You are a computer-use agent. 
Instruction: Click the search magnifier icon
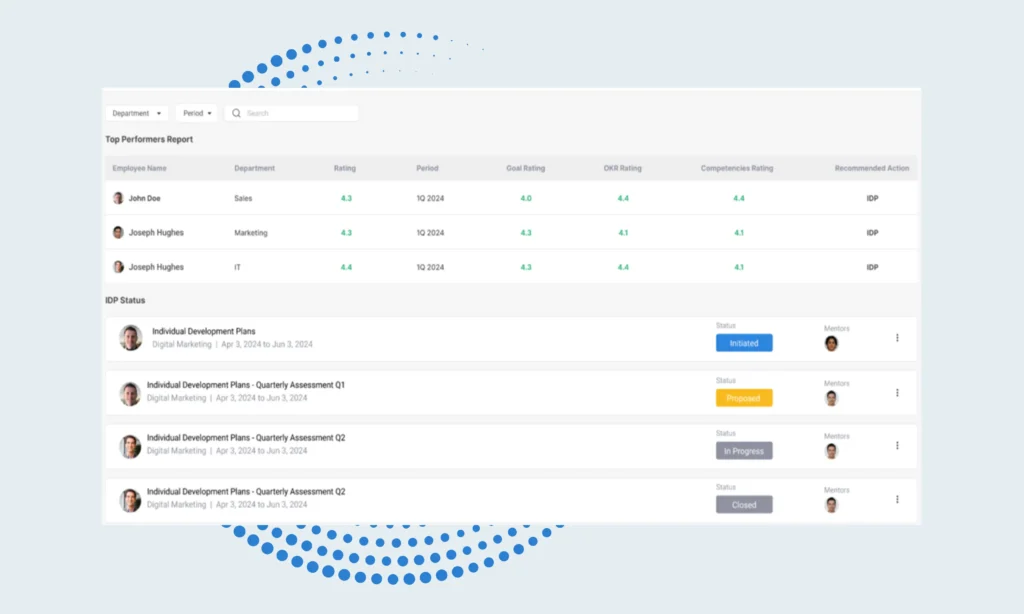click(237, 114)
